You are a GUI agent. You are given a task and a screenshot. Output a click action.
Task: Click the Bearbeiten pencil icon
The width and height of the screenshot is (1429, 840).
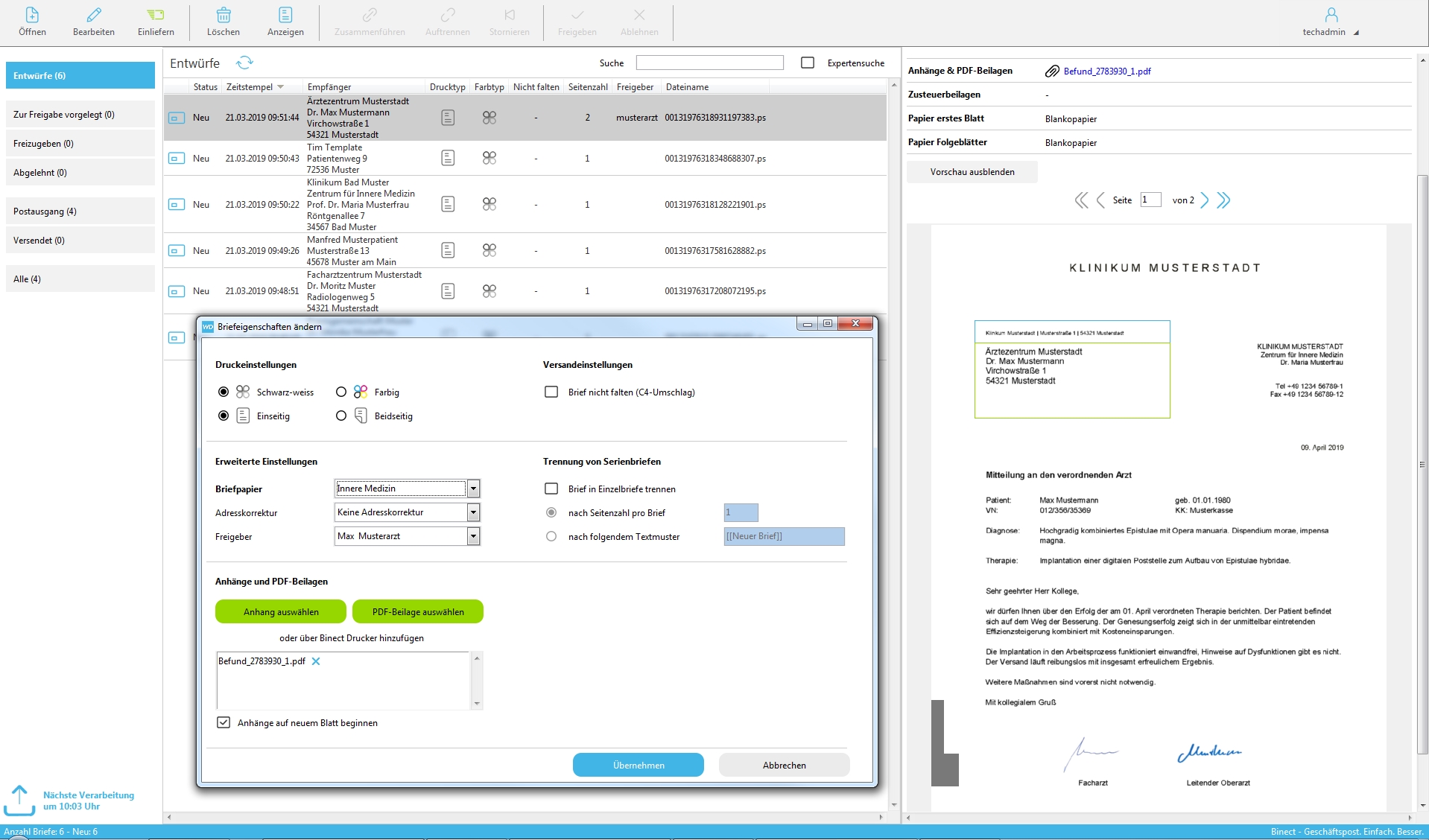point(94,16)
